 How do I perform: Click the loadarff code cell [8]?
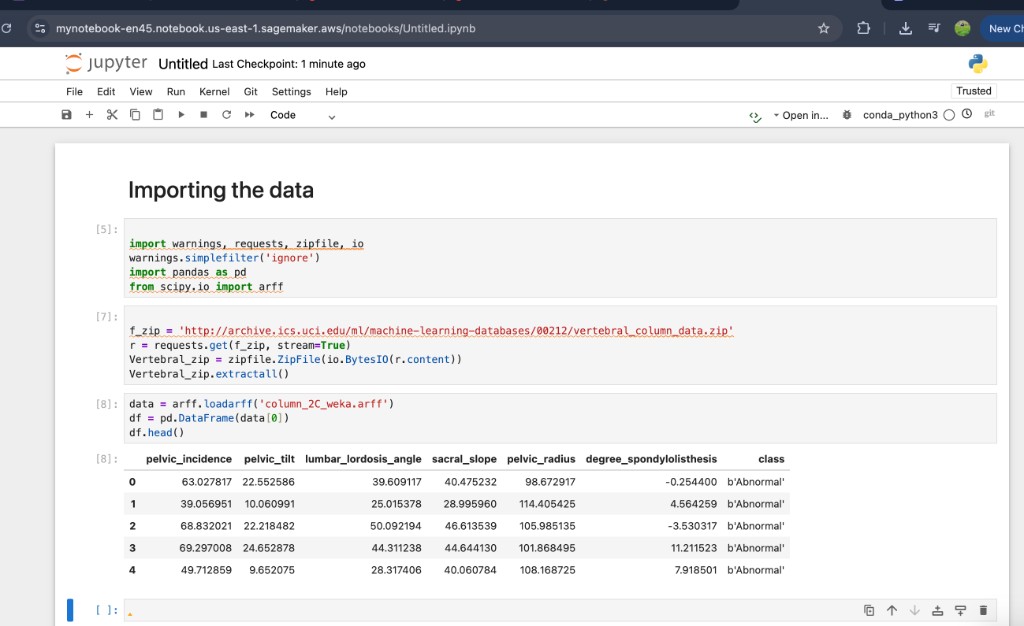[560, 418]
